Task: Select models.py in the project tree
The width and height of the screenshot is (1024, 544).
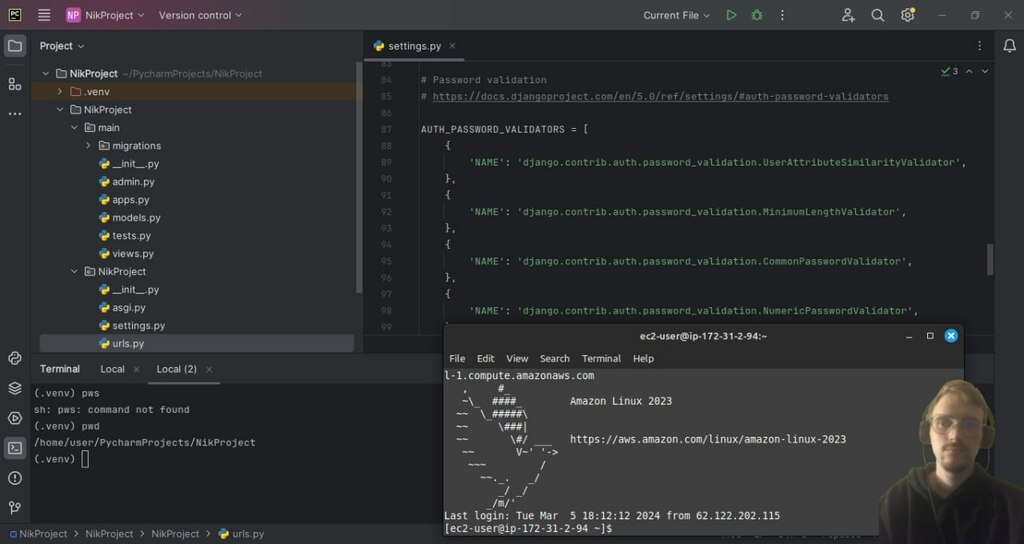Action: pos(136,218)
